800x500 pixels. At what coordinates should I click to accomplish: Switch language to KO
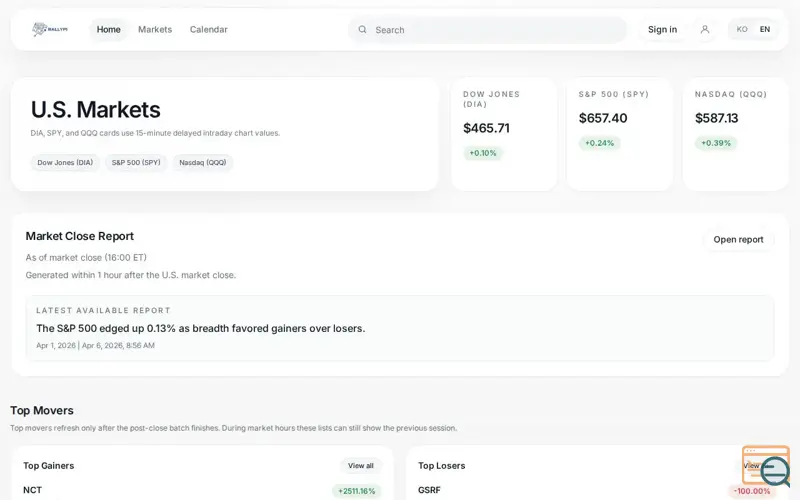point(742,30)
